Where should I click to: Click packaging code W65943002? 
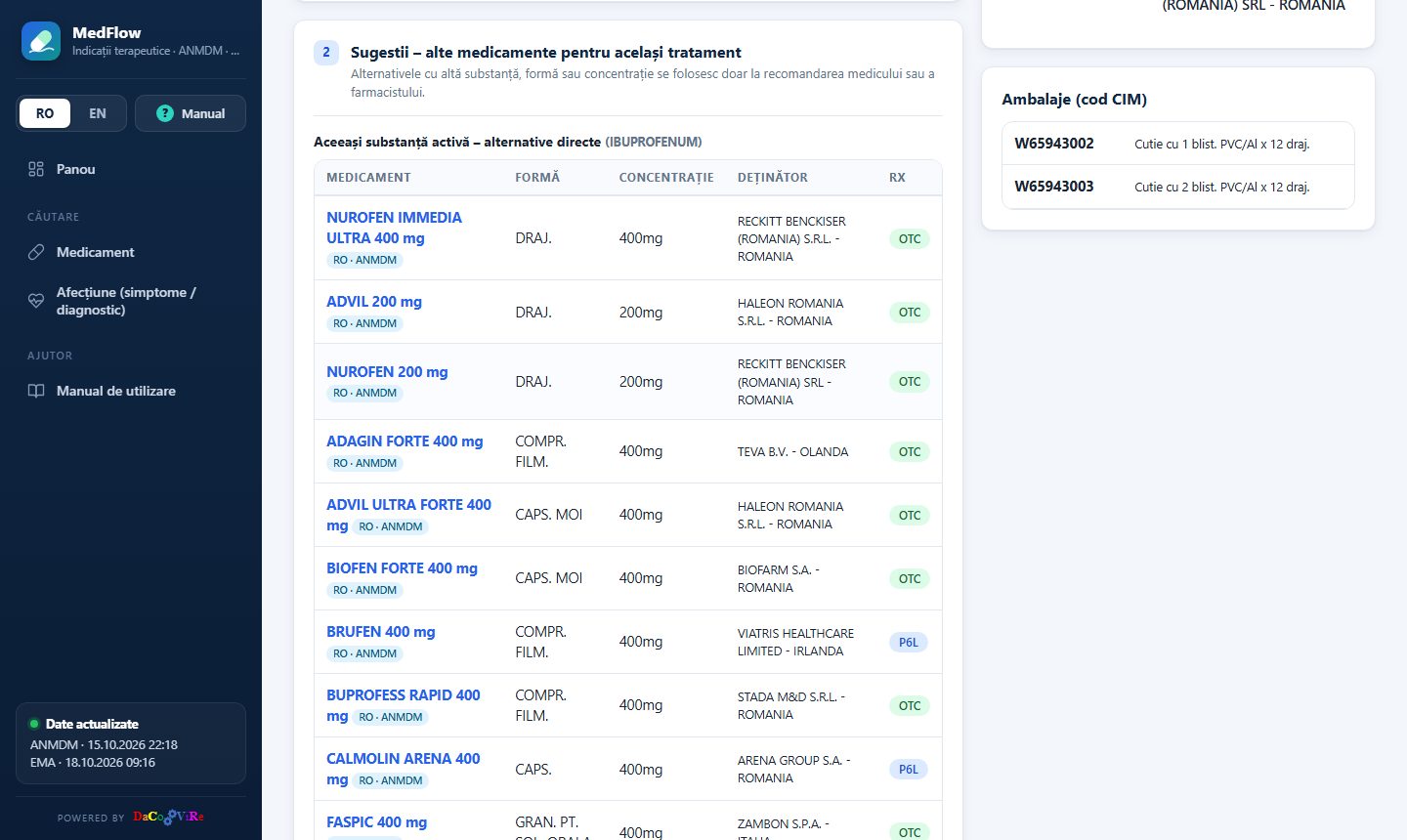1054,144
